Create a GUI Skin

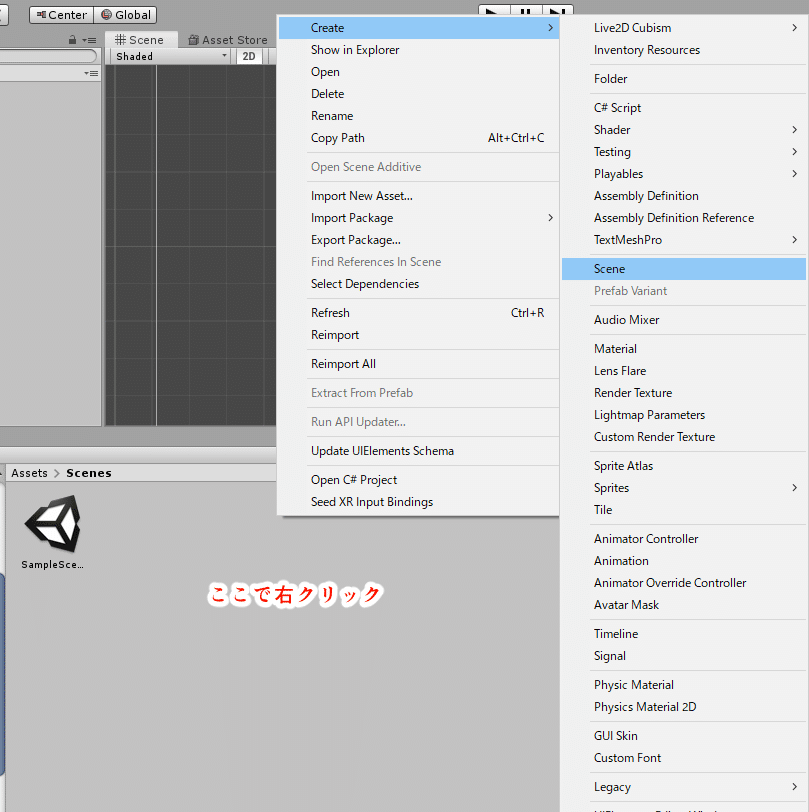tap(684, 736)
